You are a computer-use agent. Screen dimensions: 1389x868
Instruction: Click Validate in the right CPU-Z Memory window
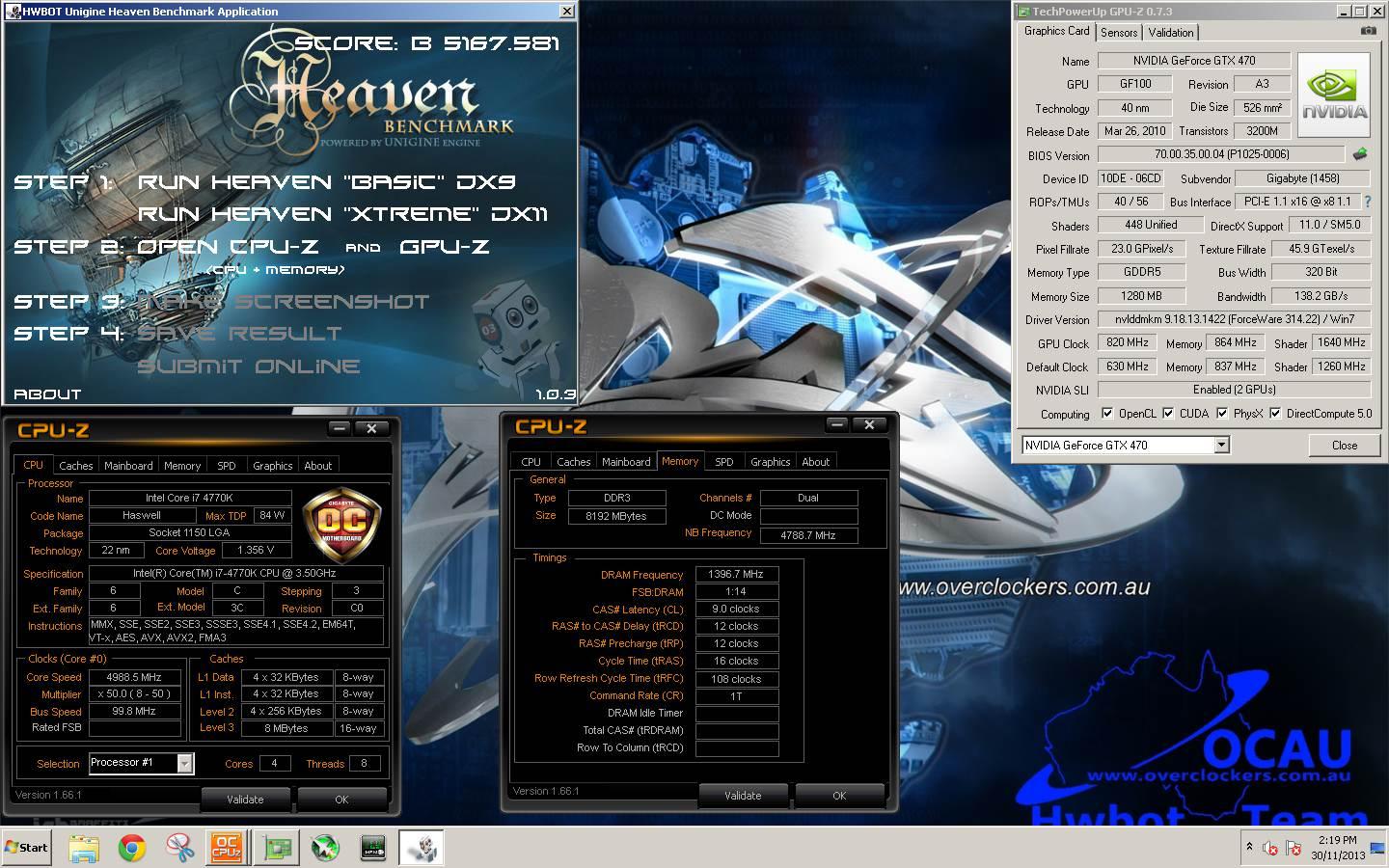coord(743,795)
